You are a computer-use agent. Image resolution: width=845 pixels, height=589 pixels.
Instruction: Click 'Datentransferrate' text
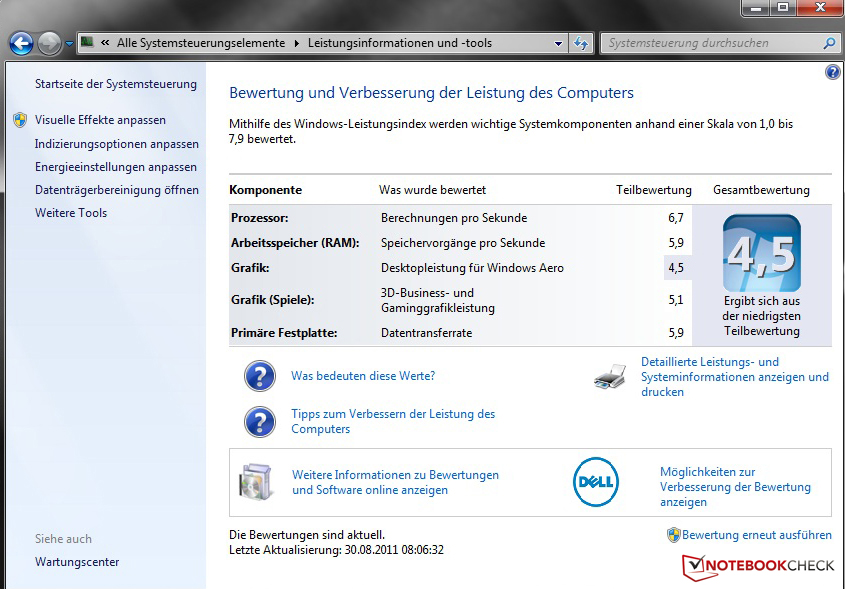426,333
